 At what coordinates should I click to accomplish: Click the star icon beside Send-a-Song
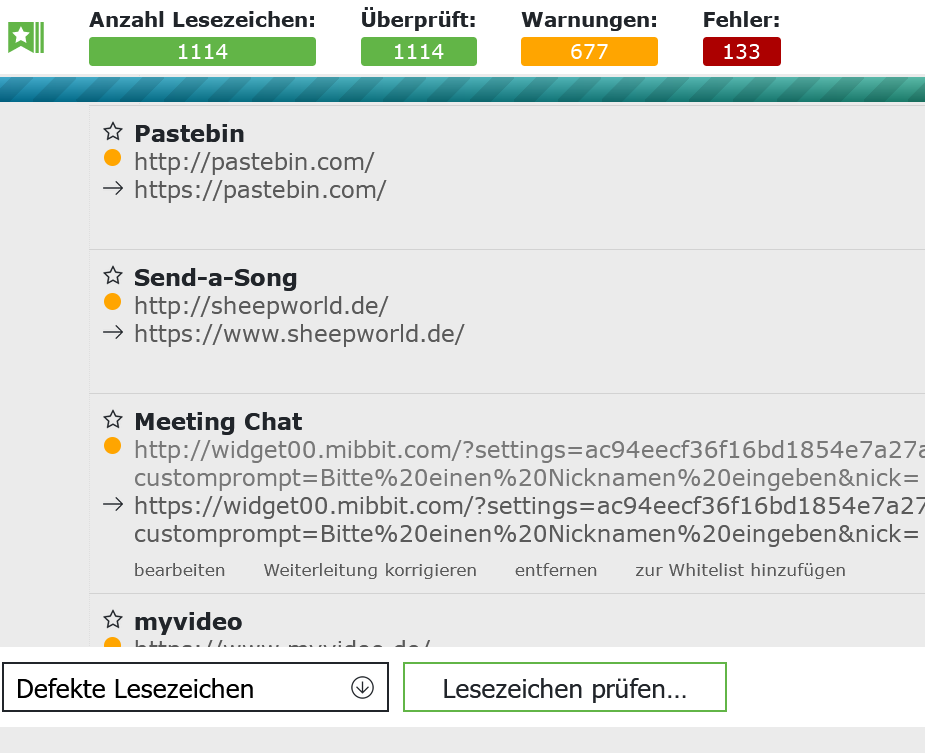pyautogui.click(x=113, y=276)
